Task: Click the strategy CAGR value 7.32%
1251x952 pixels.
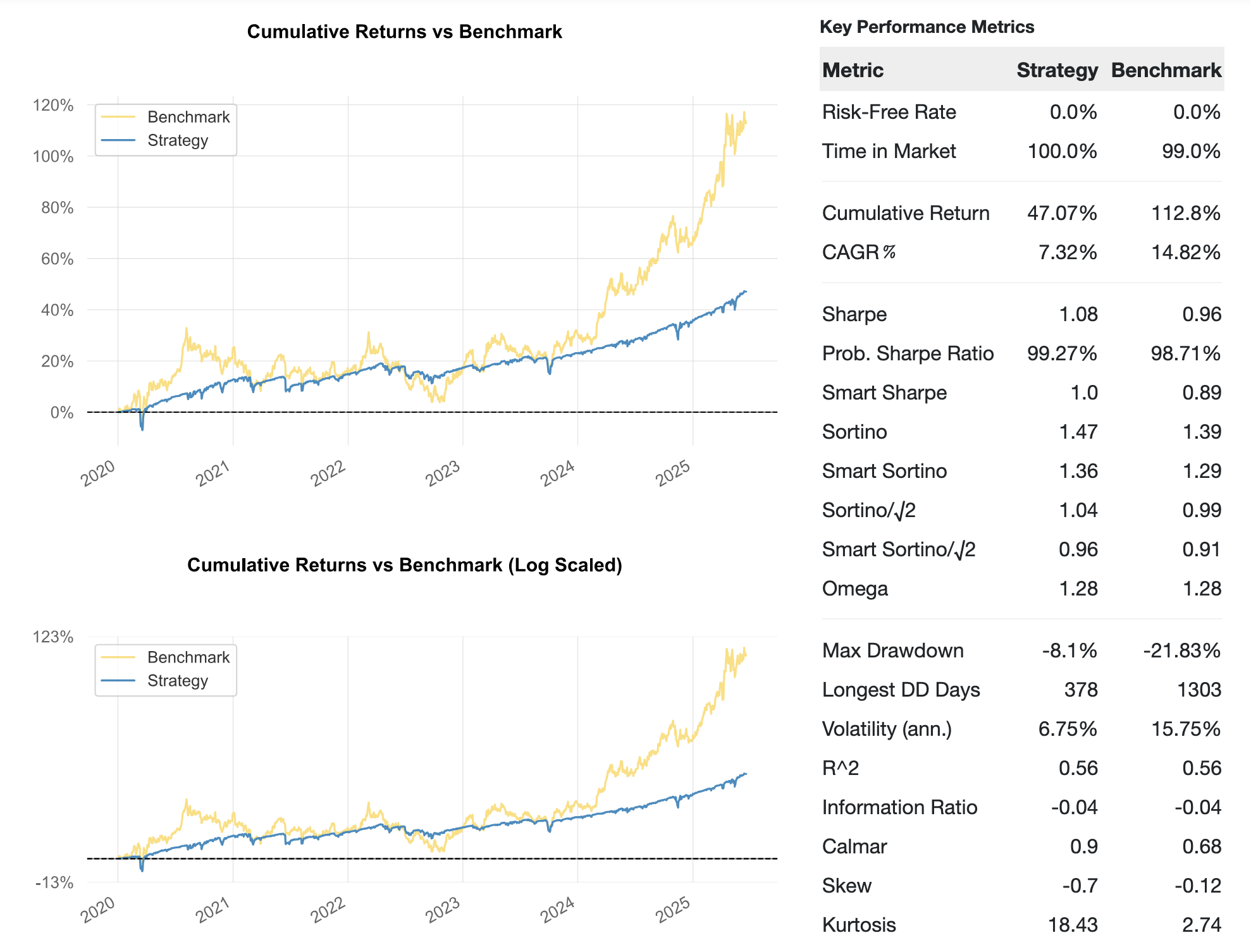Action: pyautogui.click(x=1067, y=252)
